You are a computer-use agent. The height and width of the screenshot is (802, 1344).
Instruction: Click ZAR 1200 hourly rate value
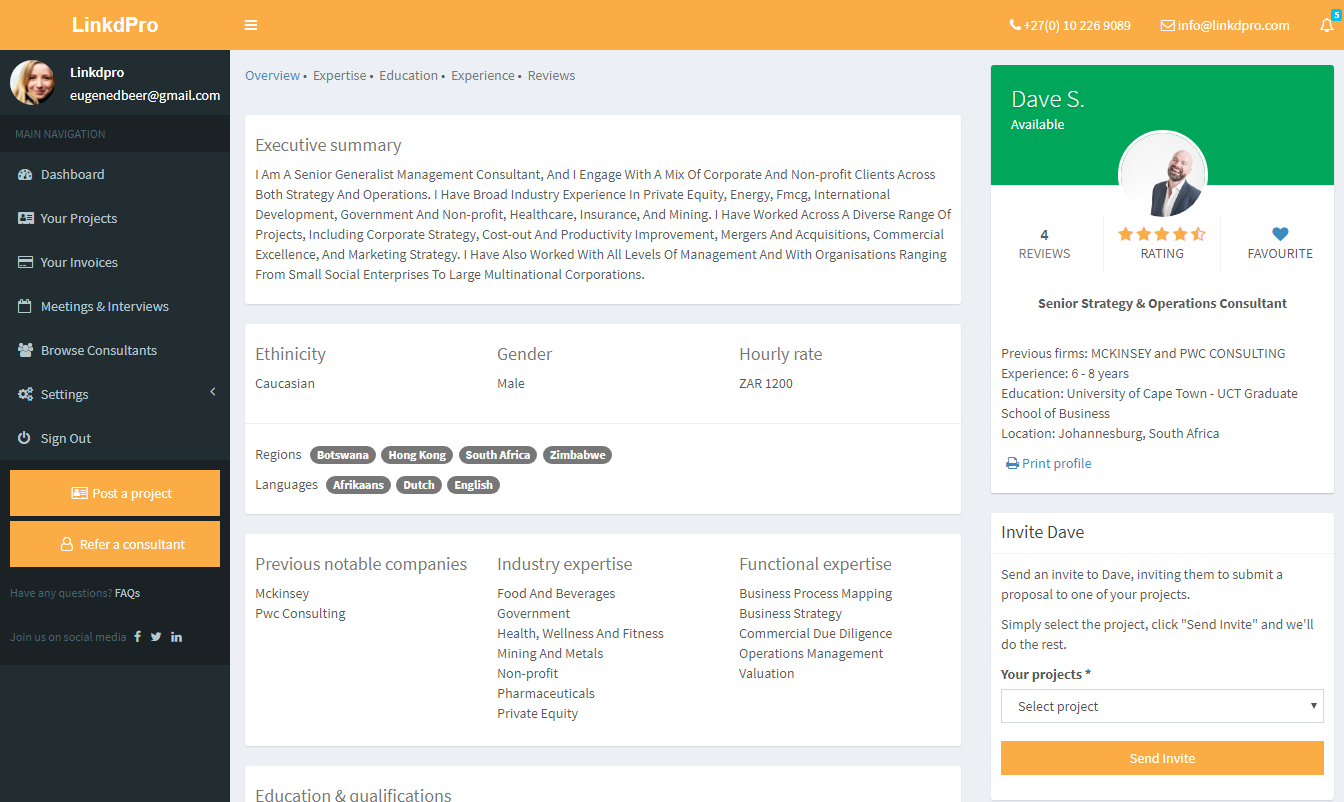[x=766, y=384]
